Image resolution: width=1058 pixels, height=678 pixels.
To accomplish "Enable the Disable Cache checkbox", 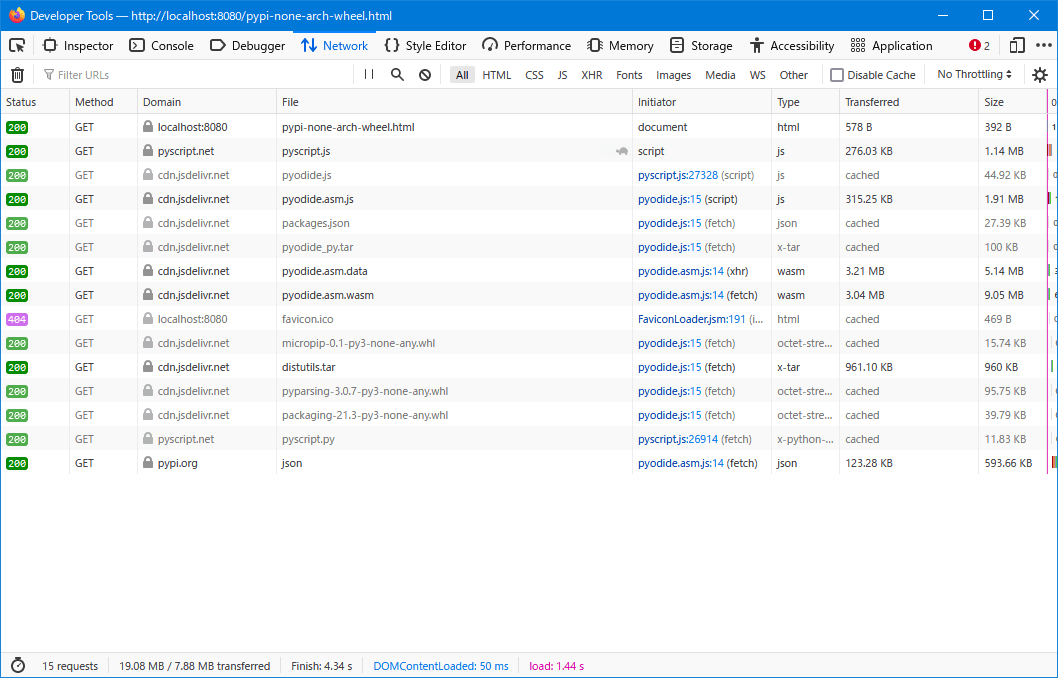I will coord(837,75).
